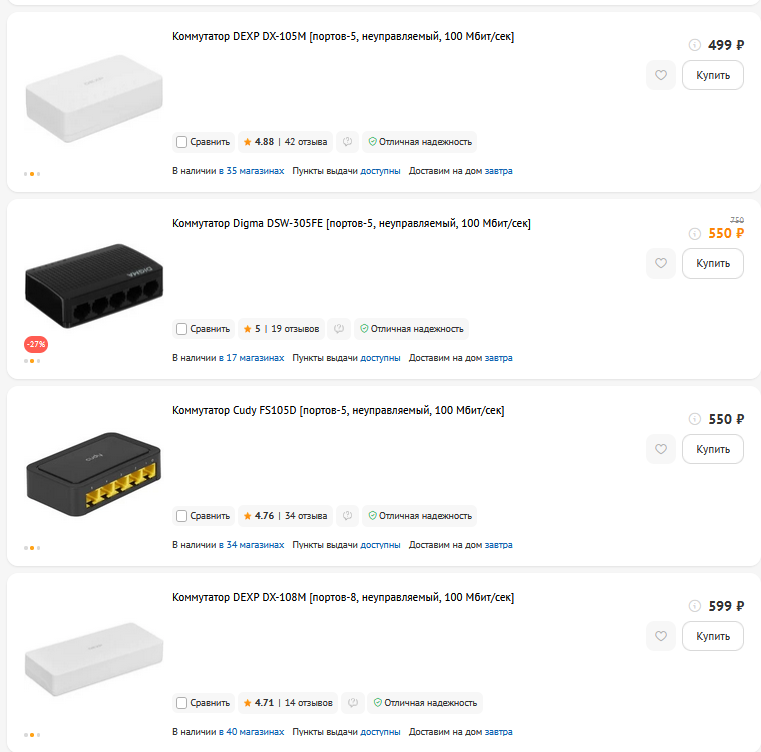This screenshot has height=752, width=761.
Task: Select image carousel dots under DEXP DX-105M photo
Action: point(32,174)
